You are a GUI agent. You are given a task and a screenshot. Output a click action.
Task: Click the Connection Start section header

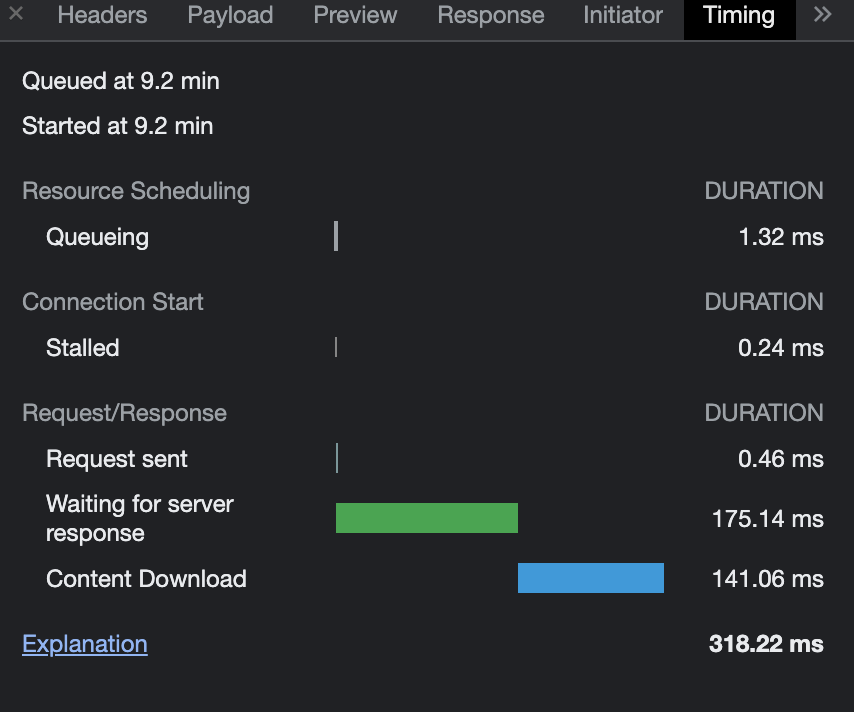(x=112, y=302)
